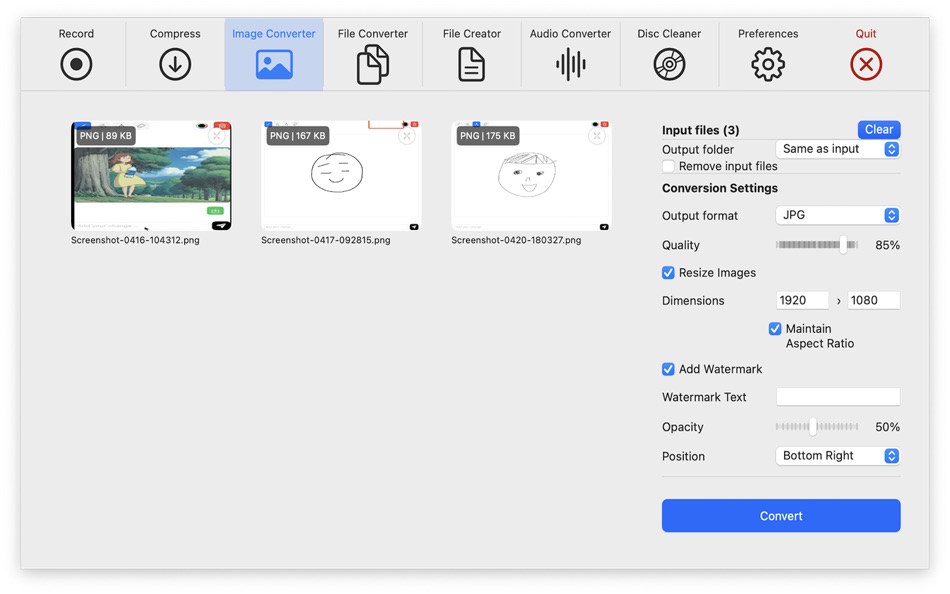The image size is (950, 594).
Task: Click the Clear button
Action: coord(879,130)
